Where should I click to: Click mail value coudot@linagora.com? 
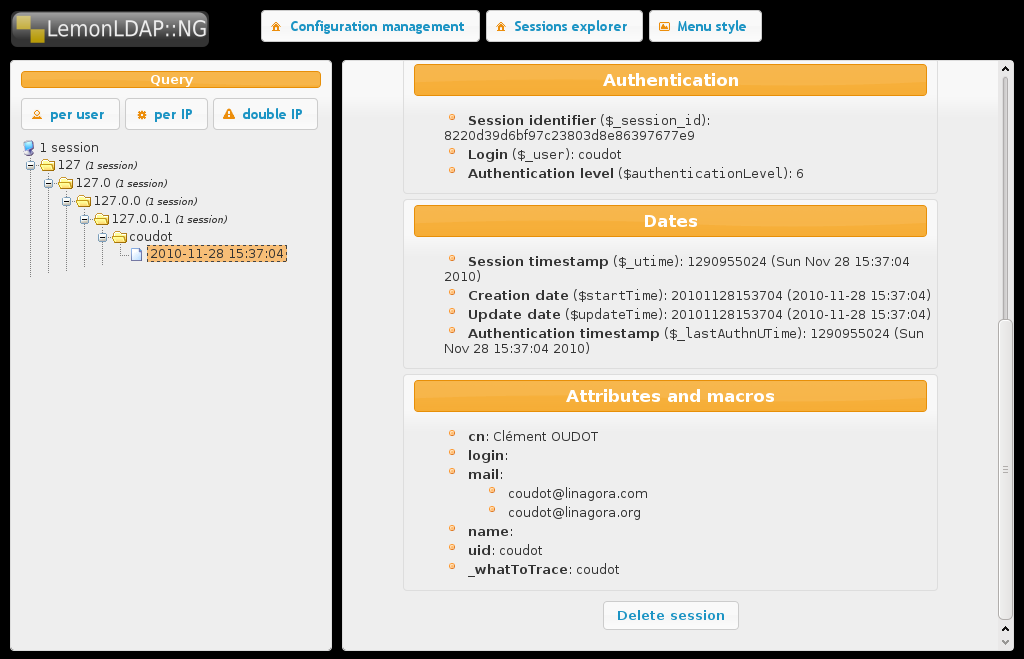pyautogui.click(x=578, y=494)
